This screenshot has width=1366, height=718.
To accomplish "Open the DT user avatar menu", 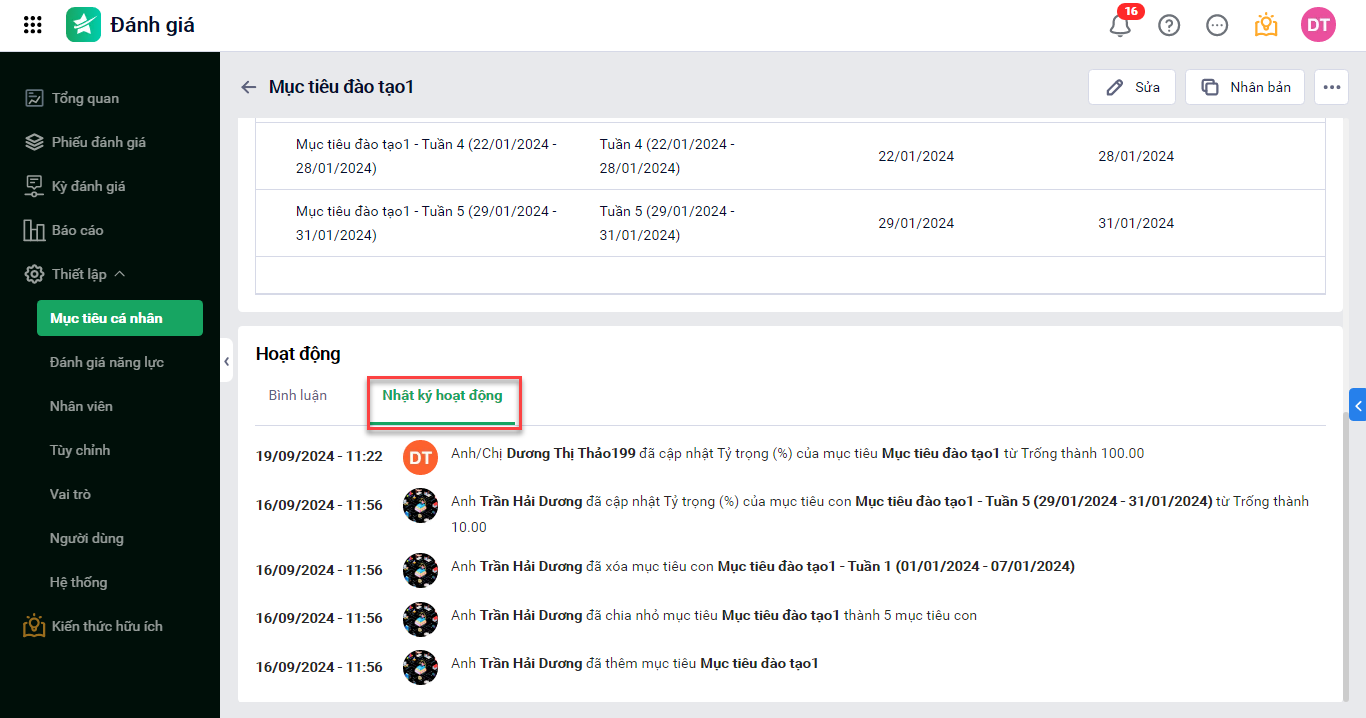I will coord(1318,25).
